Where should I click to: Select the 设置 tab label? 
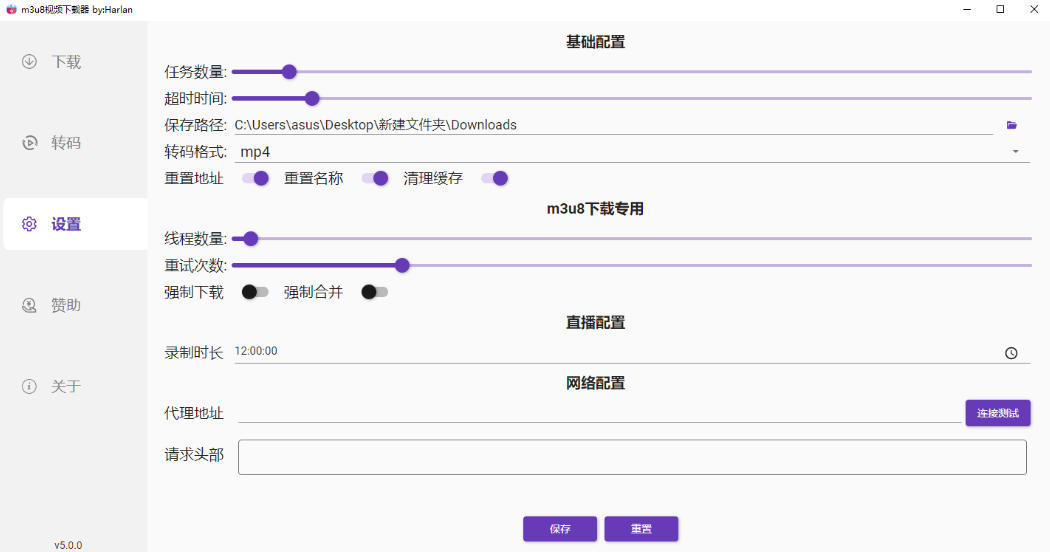coord(66,224)
